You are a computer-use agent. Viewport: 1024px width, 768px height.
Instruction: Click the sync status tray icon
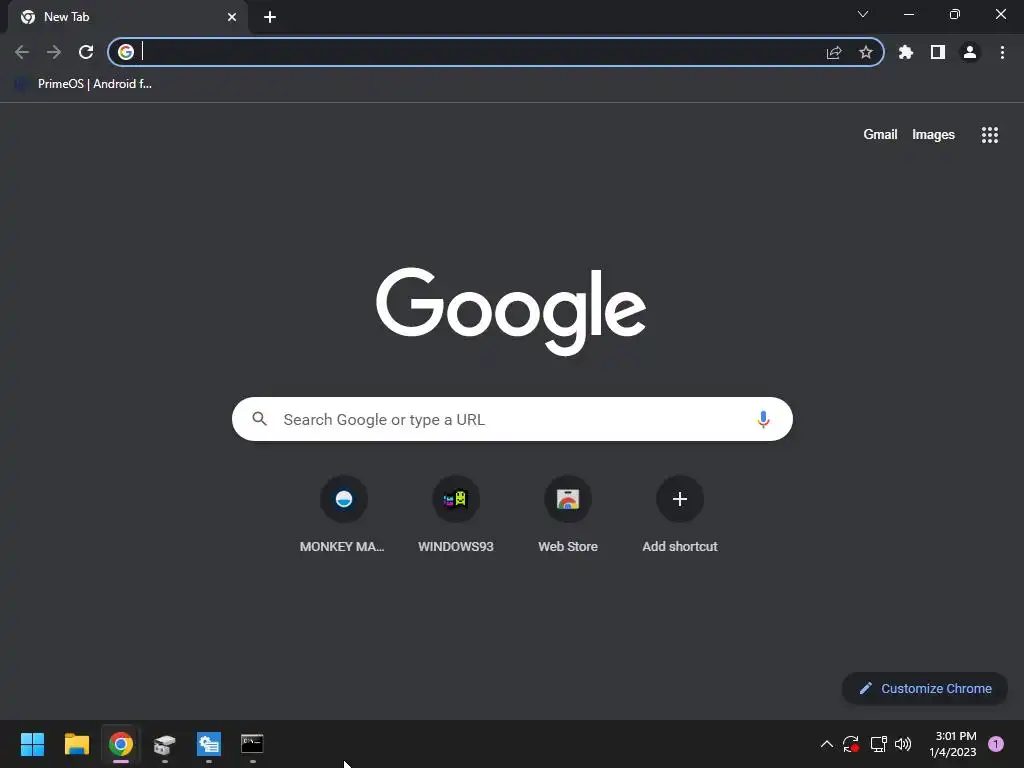click(x=850, y=744)
